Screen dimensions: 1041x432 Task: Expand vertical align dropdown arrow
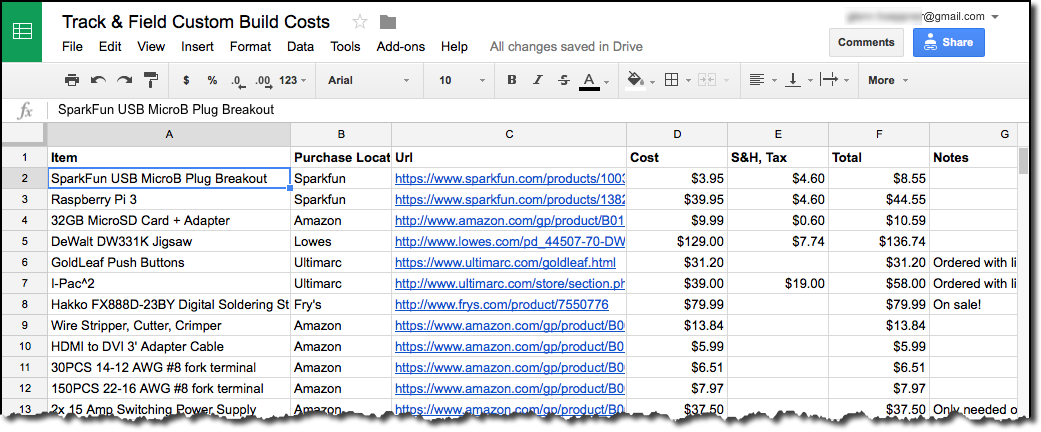(x=810, y=81)
